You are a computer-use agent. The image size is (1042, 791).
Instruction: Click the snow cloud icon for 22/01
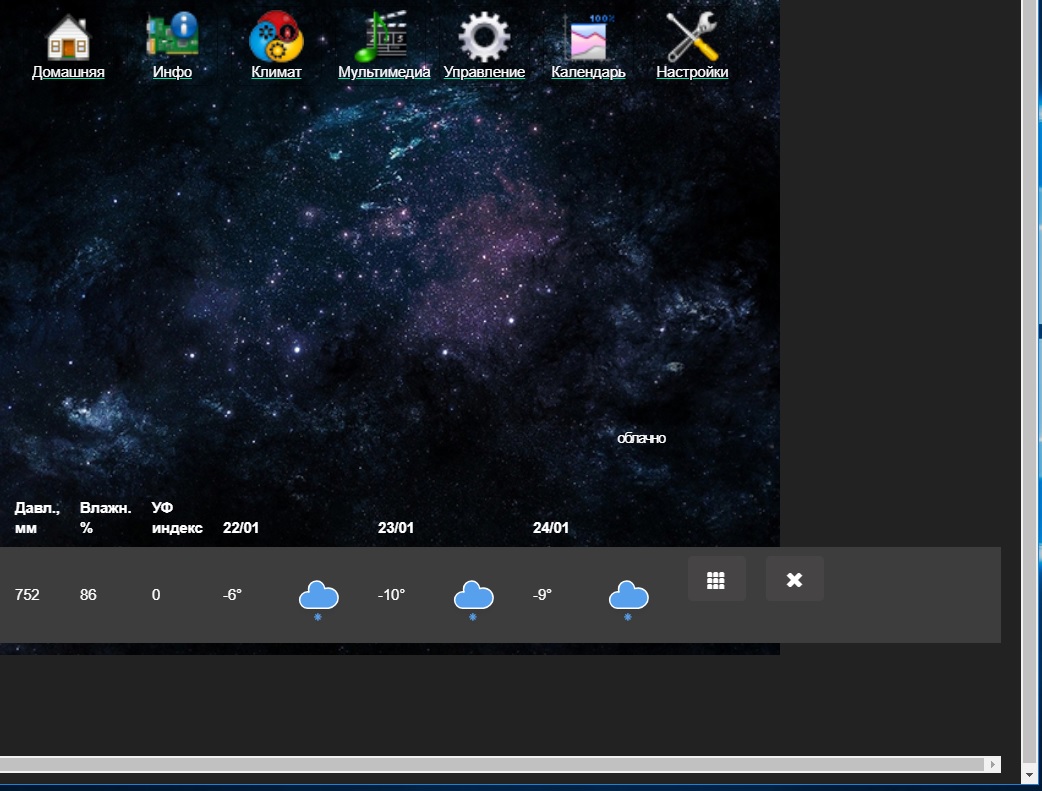pos(318,597)
